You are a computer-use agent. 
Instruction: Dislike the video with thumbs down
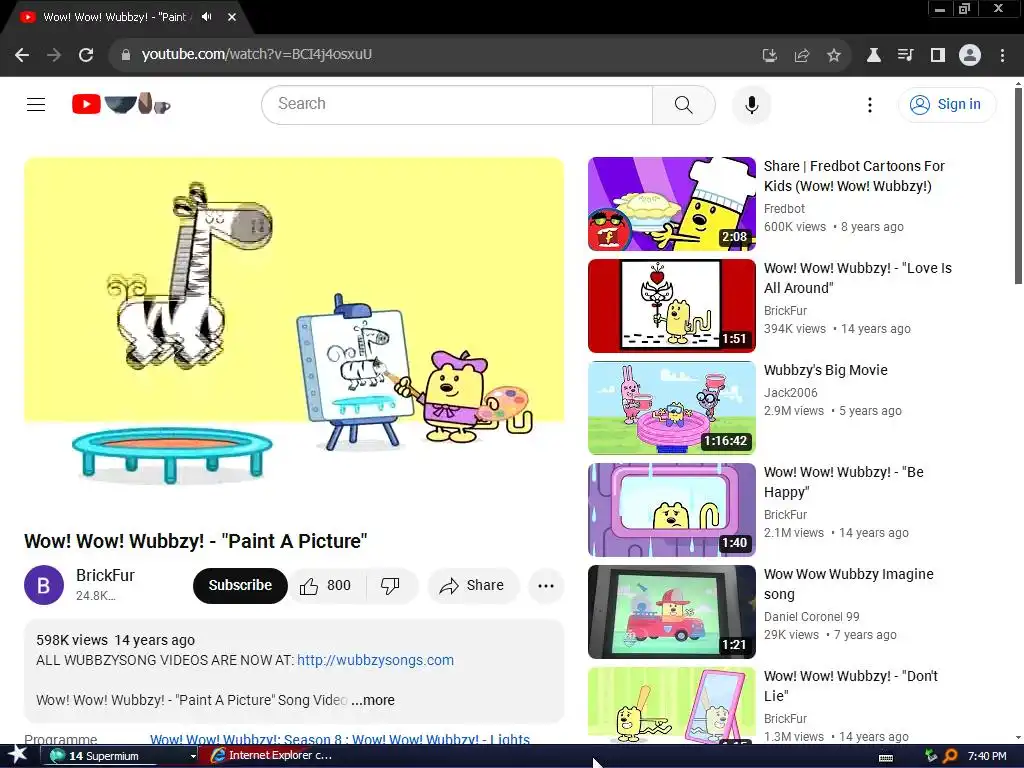(x=391, y=586)
